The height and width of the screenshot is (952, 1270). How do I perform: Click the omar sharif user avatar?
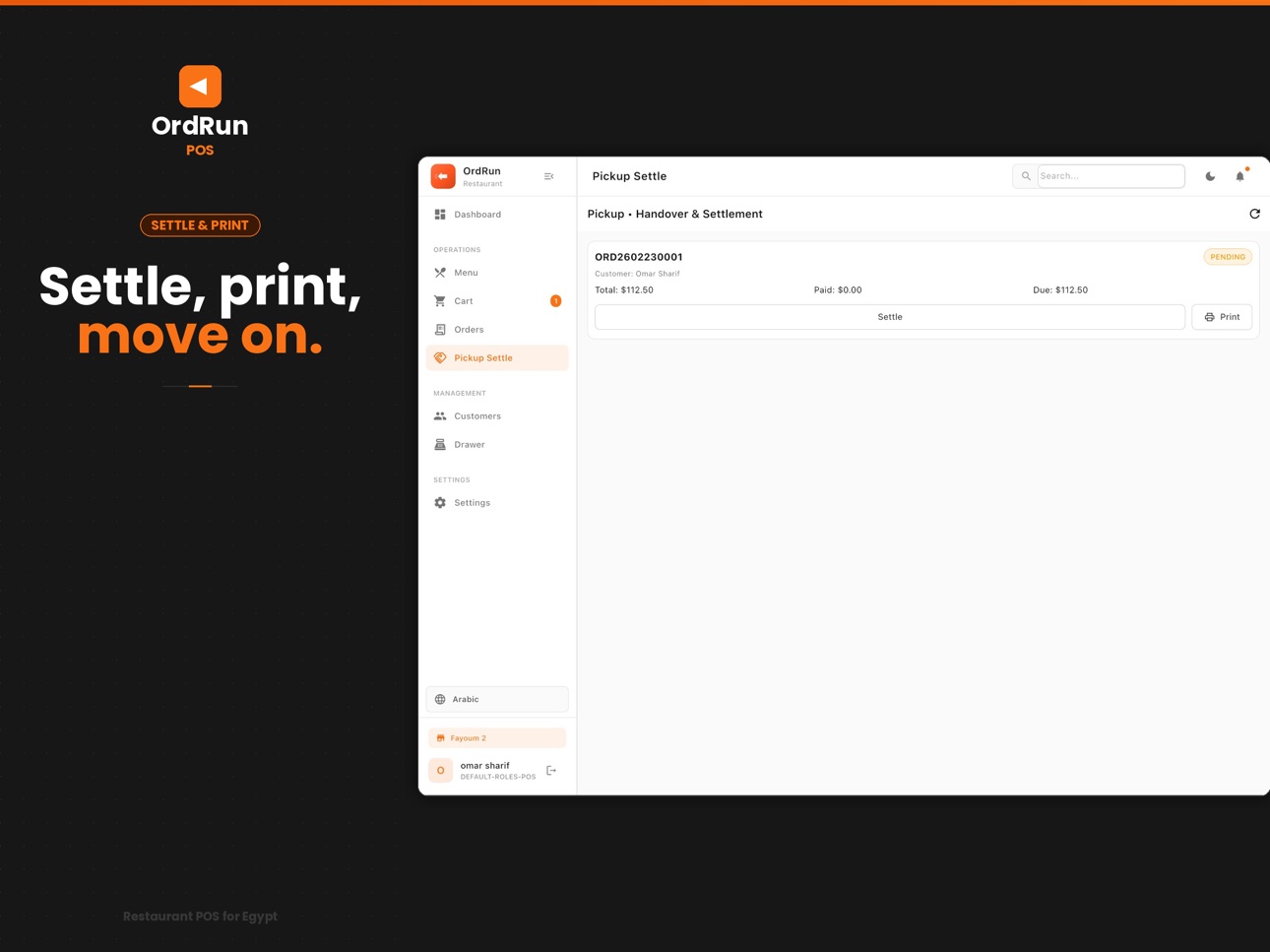440,771
